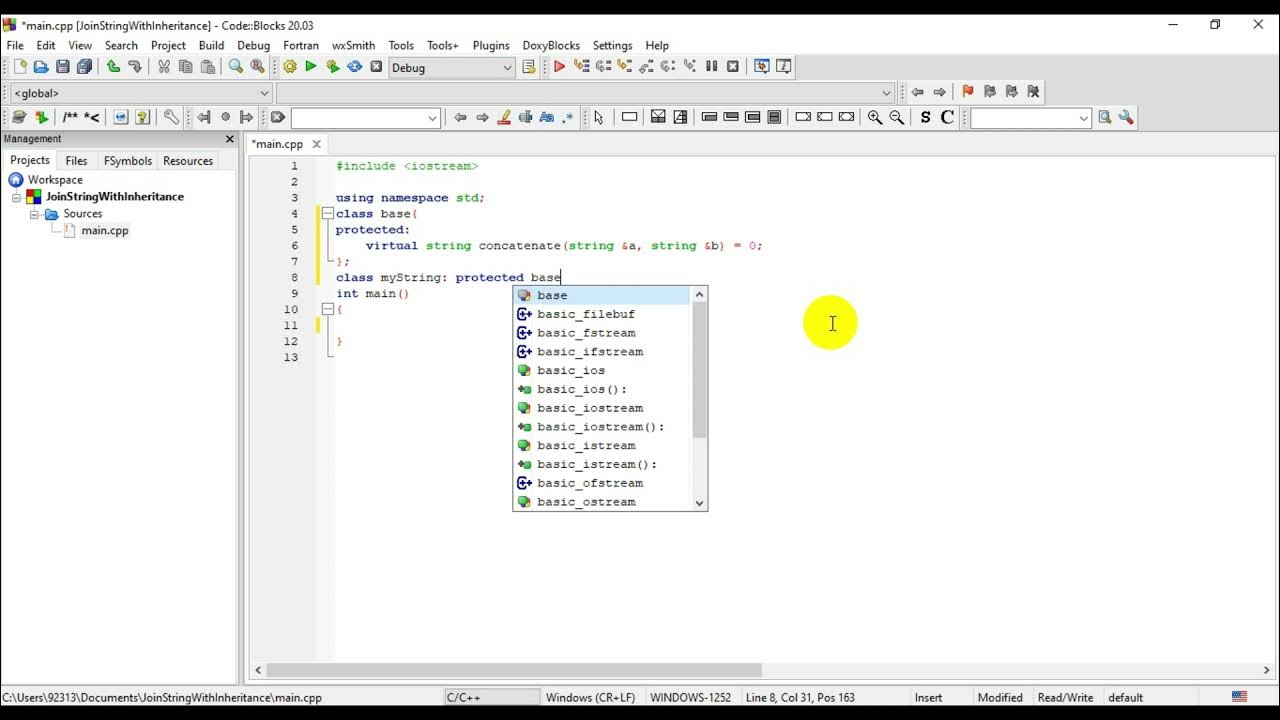Create a new file via toolbar icon
This screenshot has height=720, width=1280.
click(x=19, y=67)
